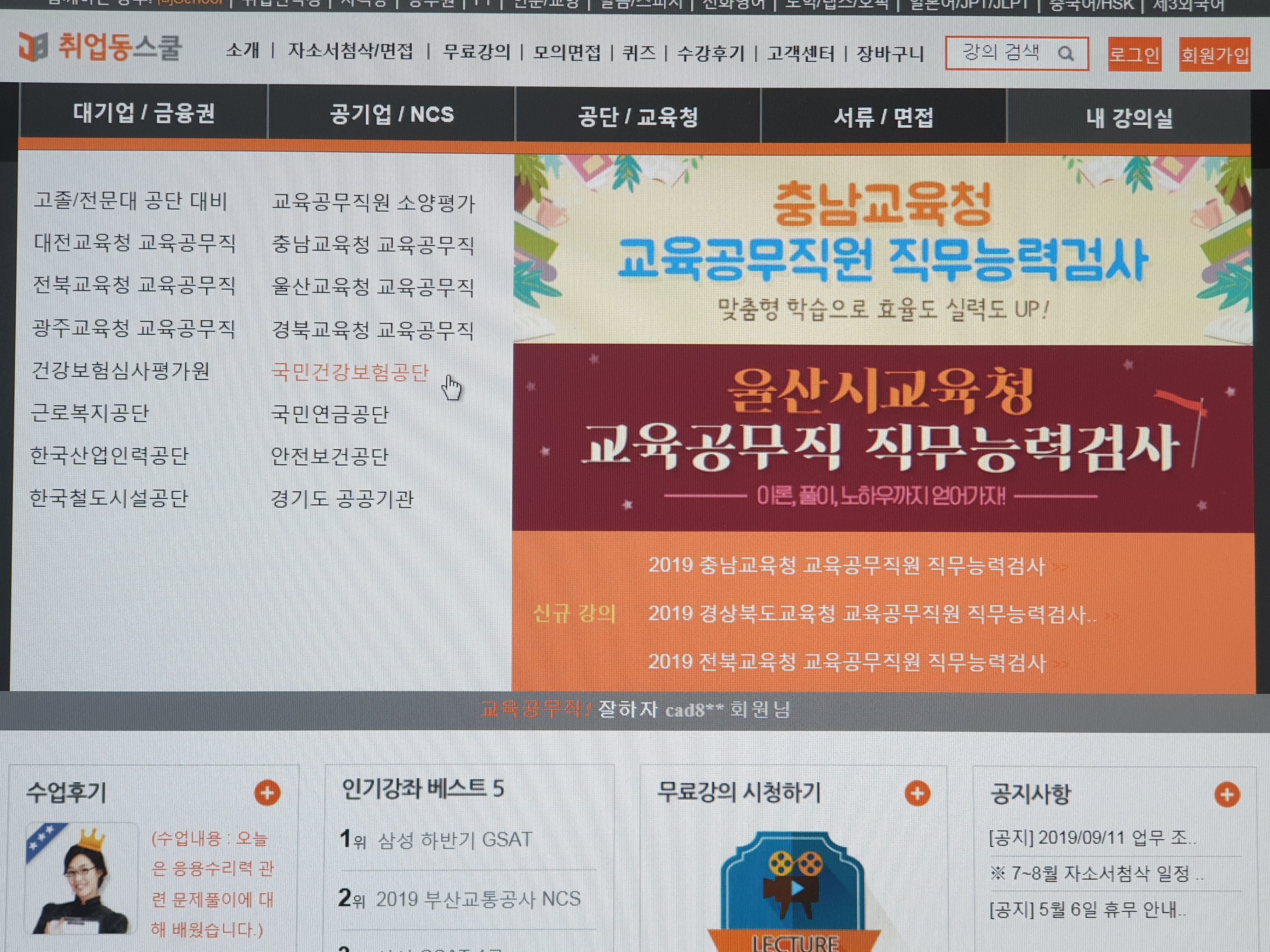Open 2019 전북교육청 직무능력검사 new lecture
The width and height of the screenshot is (1270, 952).
tap(847, 663)
